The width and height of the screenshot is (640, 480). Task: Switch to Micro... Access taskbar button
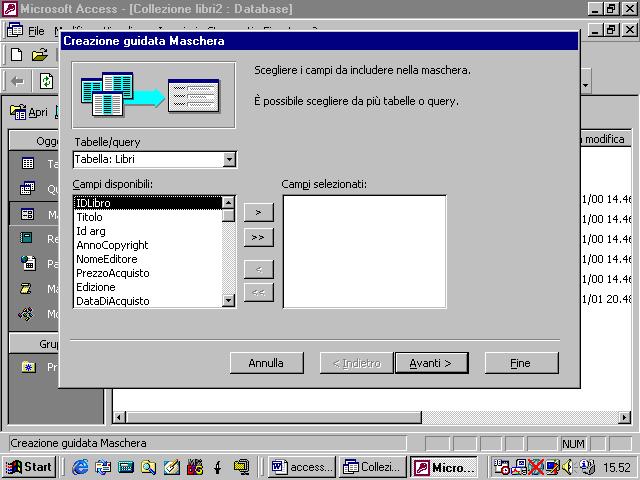point(444,467)
